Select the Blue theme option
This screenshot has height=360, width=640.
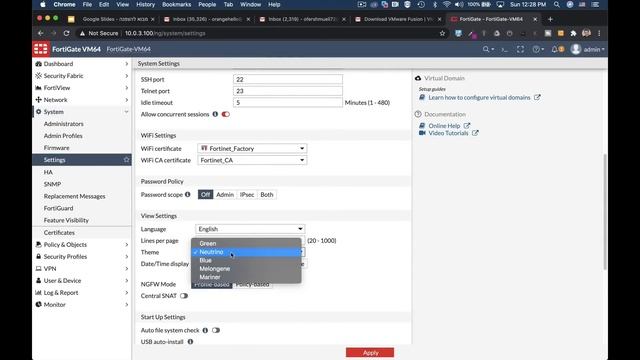pos(246,260)
